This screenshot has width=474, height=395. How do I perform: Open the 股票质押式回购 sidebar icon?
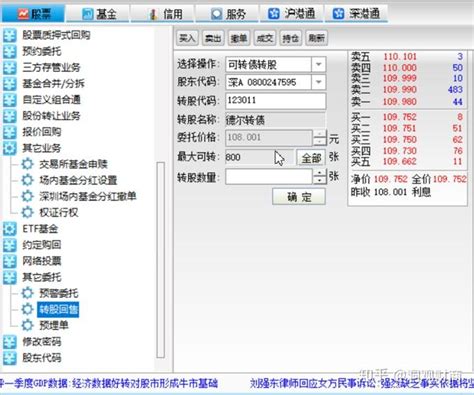pos(10,35)
